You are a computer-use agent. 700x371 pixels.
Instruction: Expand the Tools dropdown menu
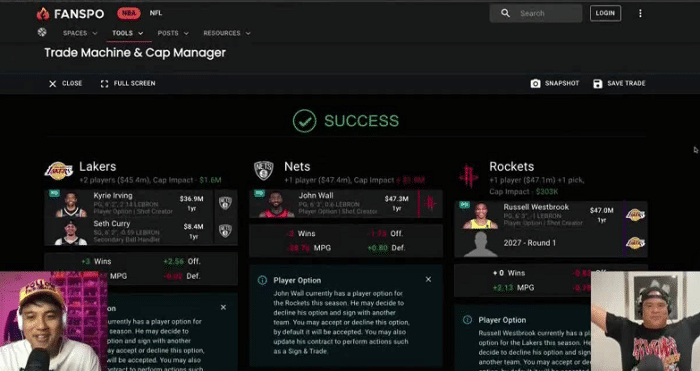[128, 33]
